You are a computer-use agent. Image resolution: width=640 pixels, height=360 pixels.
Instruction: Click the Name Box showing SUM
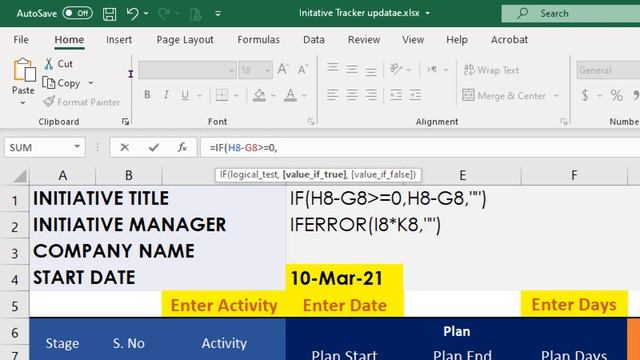(x=44, y=147)
